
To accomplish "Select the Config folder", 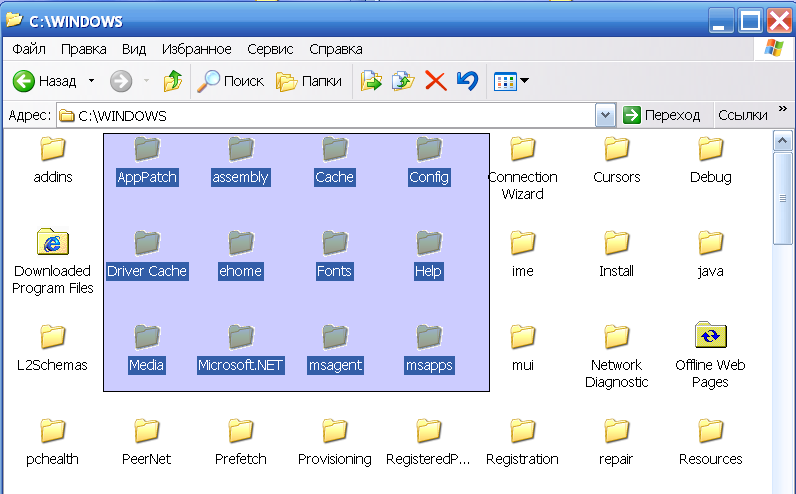I will pos(429,160).
